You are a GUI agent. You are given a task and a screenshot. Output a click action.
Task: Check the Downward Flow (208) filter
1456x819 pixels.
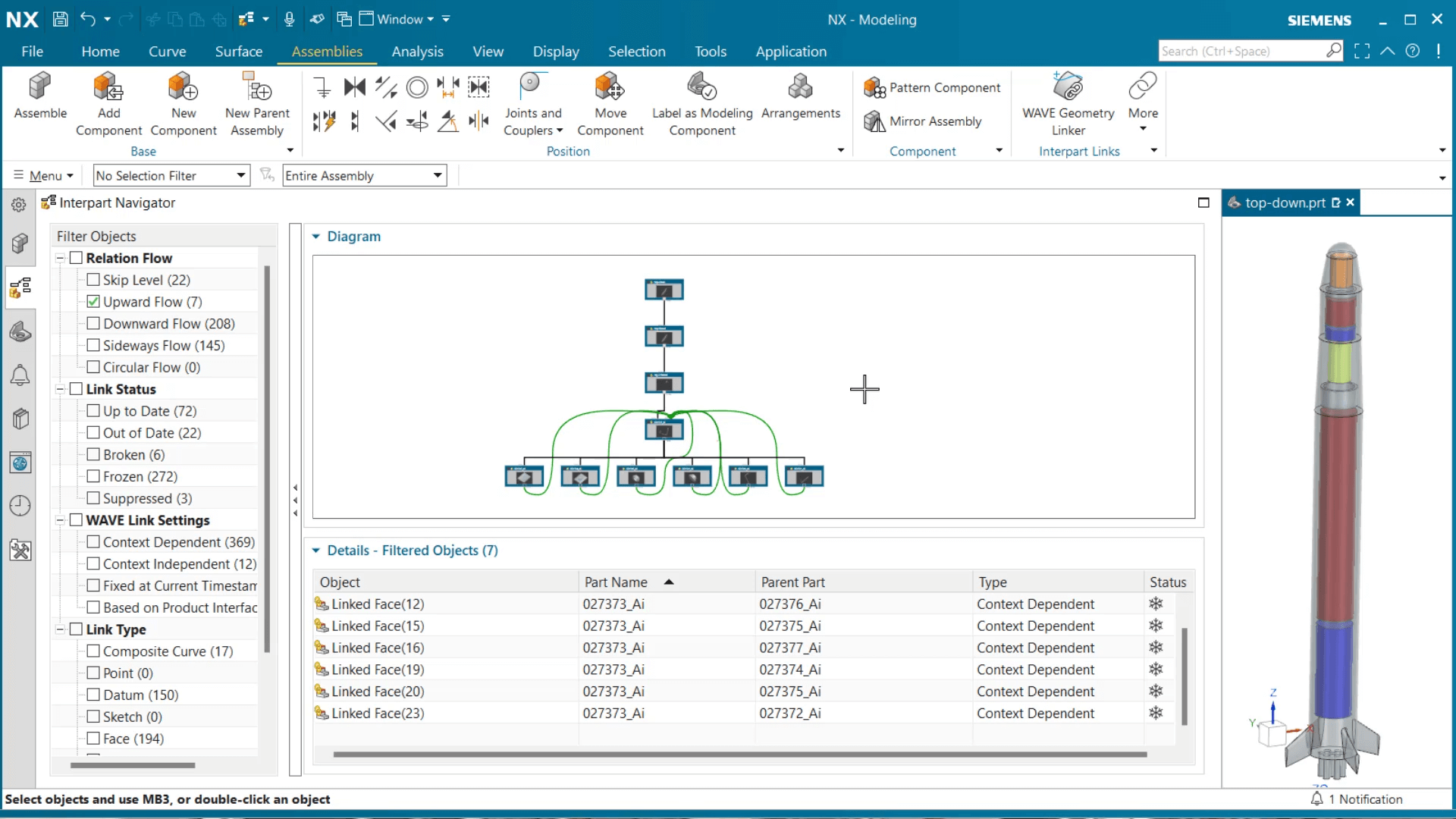(x=93, y=324)
